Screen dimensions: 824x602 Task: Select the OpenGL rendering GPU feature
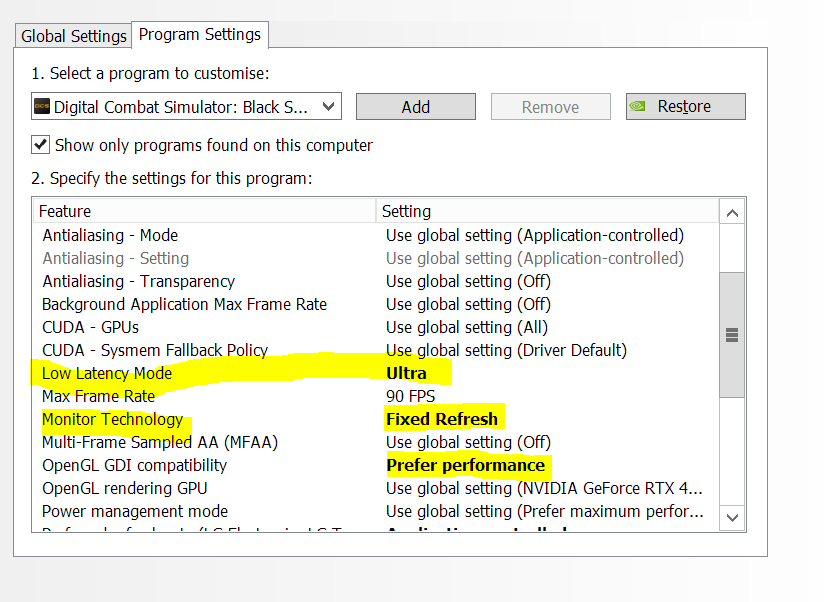(125, 489)
